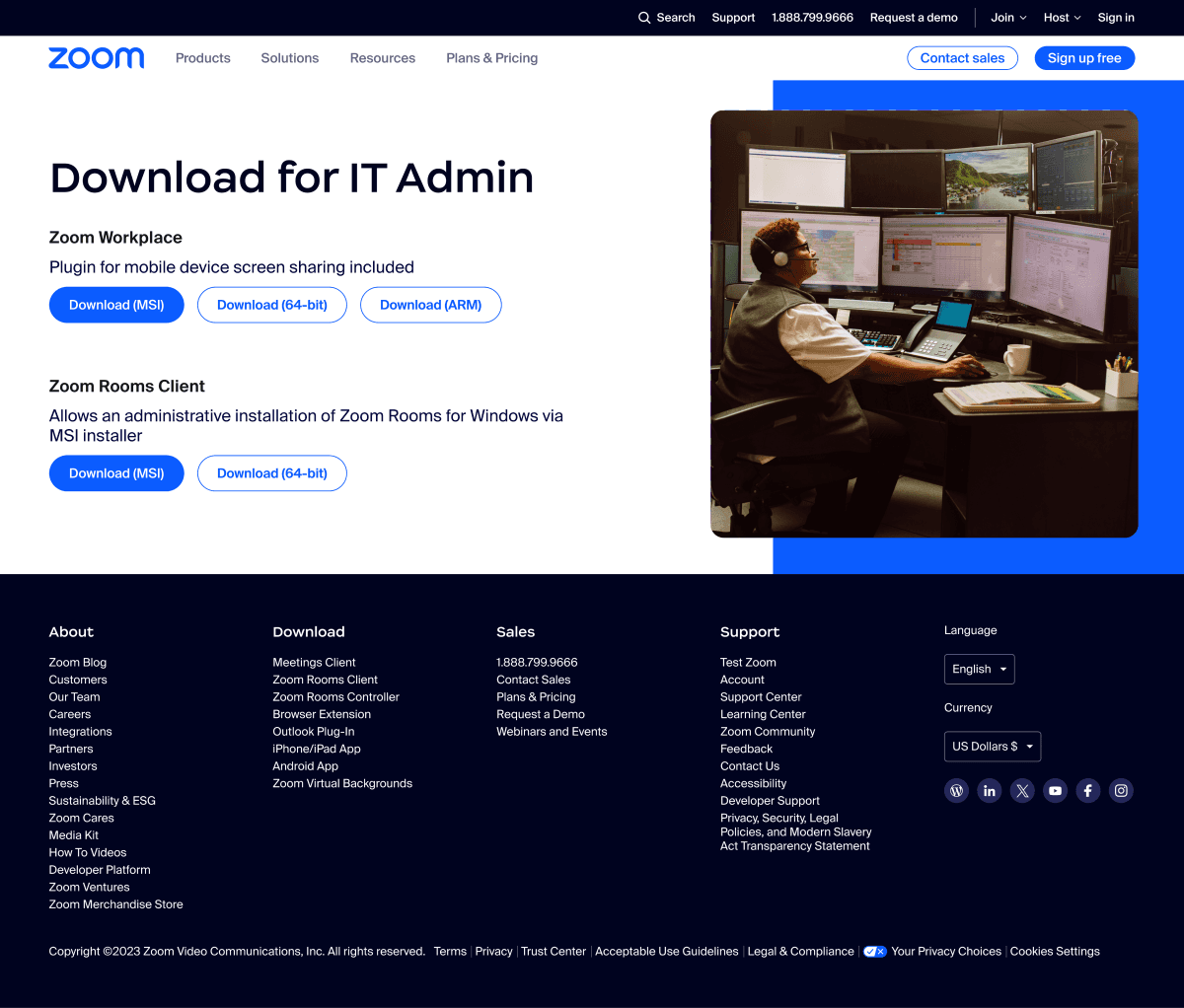This screenshot has height=1008, width=1184.
Task: Open Plans & Pricing in navigation bar
Action: coord(492,58)
